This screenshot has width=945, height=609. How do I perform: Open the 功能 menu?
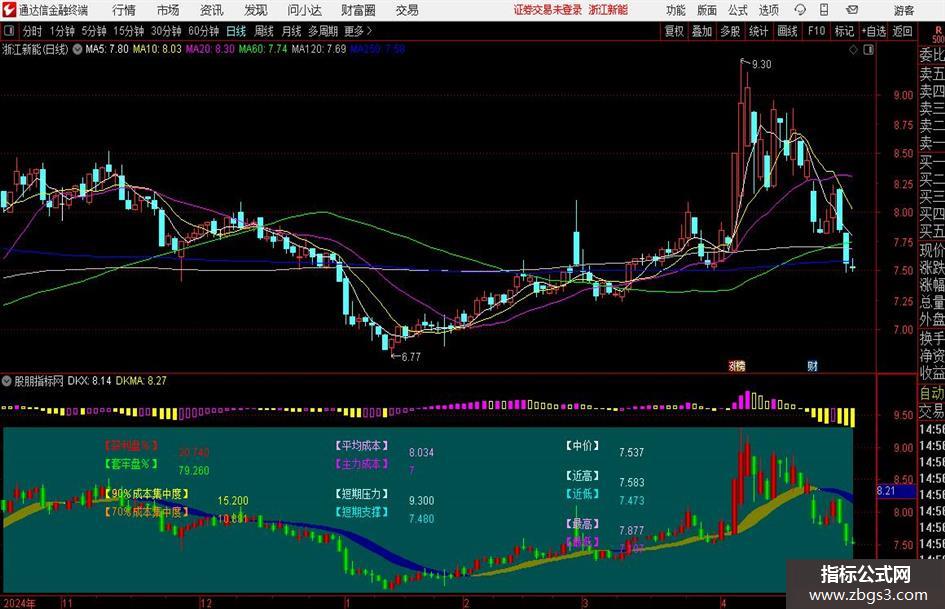click(676, 10)
